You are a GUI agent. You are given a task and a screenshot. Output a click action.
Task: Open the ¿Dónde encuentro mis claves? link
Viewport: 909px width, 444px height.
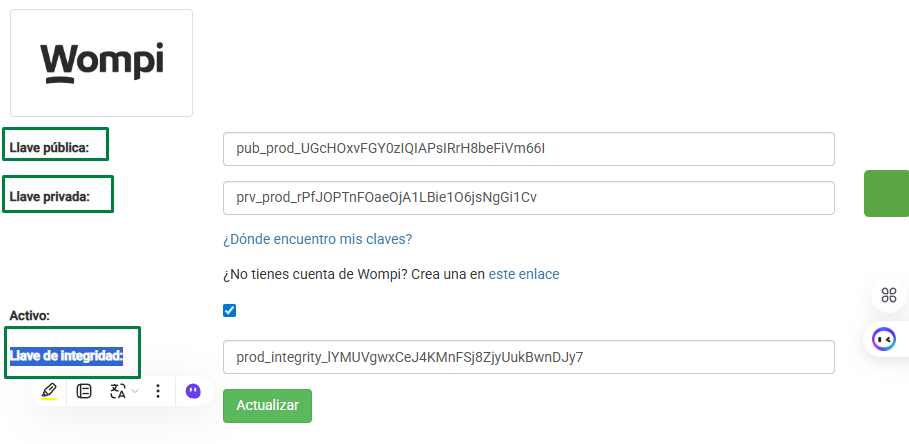[x=318, y=239]
